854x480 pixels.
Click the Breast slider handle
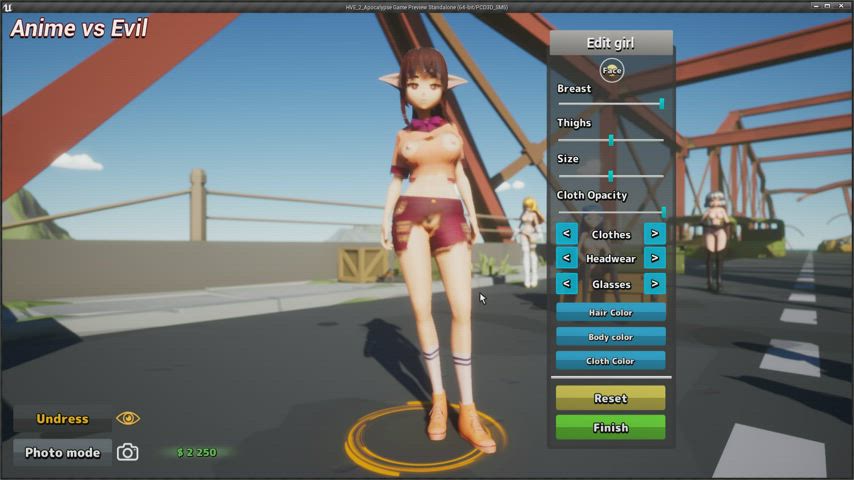click(x=662, y=104)
